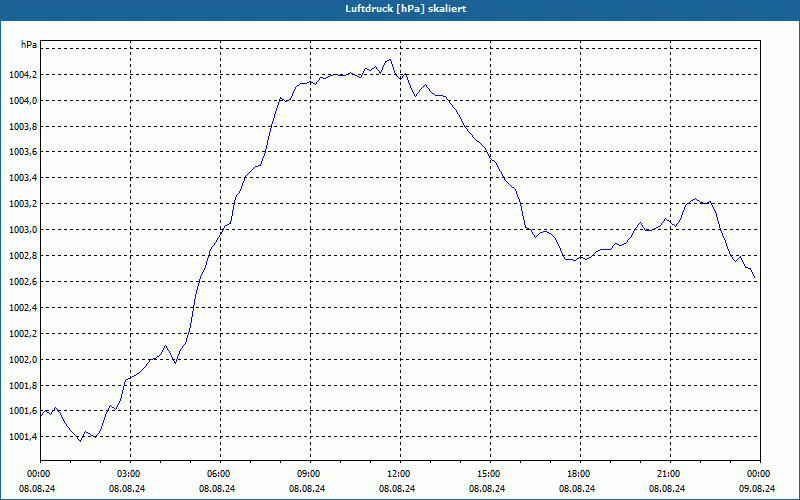Click the "09:00" time label
This screenshot has height=500, width=800.
[x=308, y=474]
